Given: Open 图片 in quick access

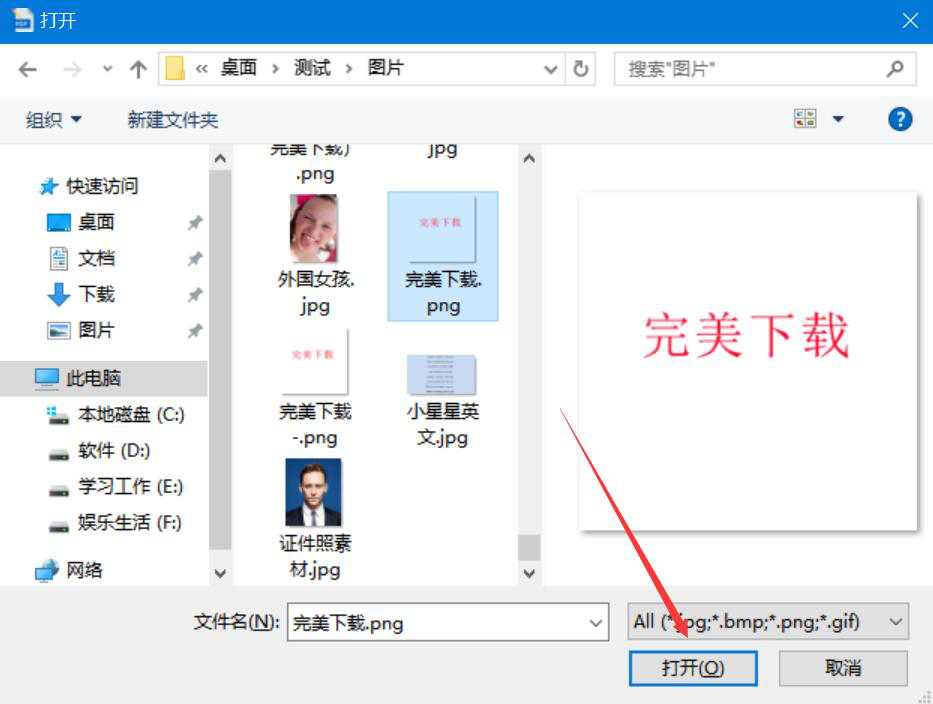Looking at the screenshot, I should (x=96, y=330).
